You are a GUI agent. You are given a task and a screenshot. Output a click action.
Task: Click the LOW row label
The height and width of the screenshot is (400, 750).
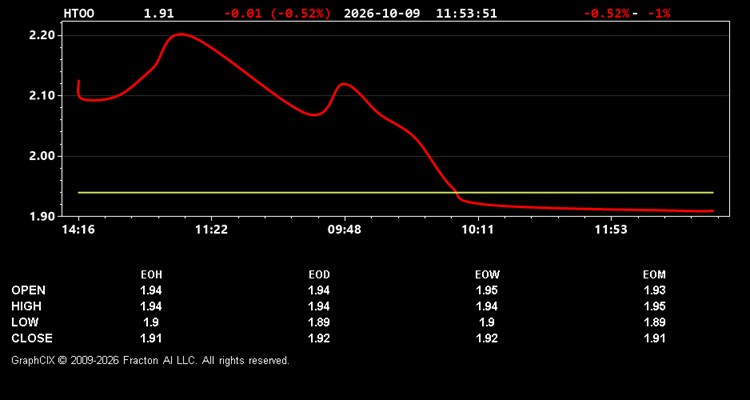click(25, 322)
